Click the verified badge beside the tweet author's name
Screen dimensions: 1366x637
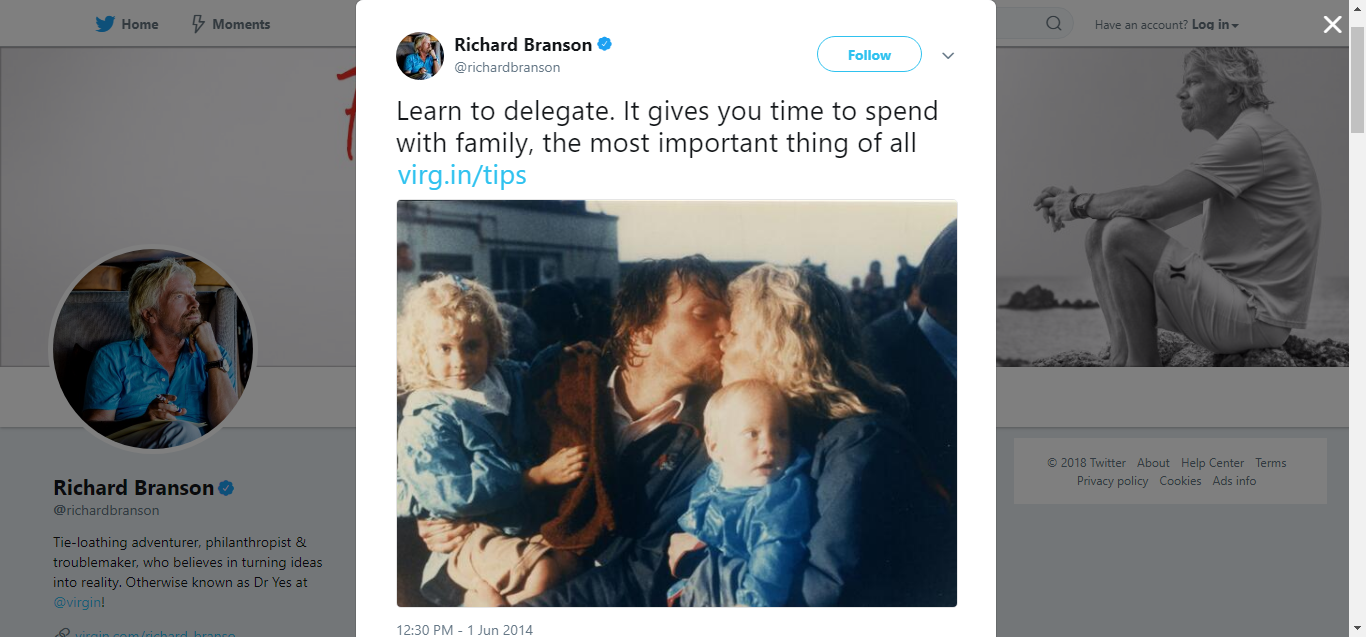point(605,44)
